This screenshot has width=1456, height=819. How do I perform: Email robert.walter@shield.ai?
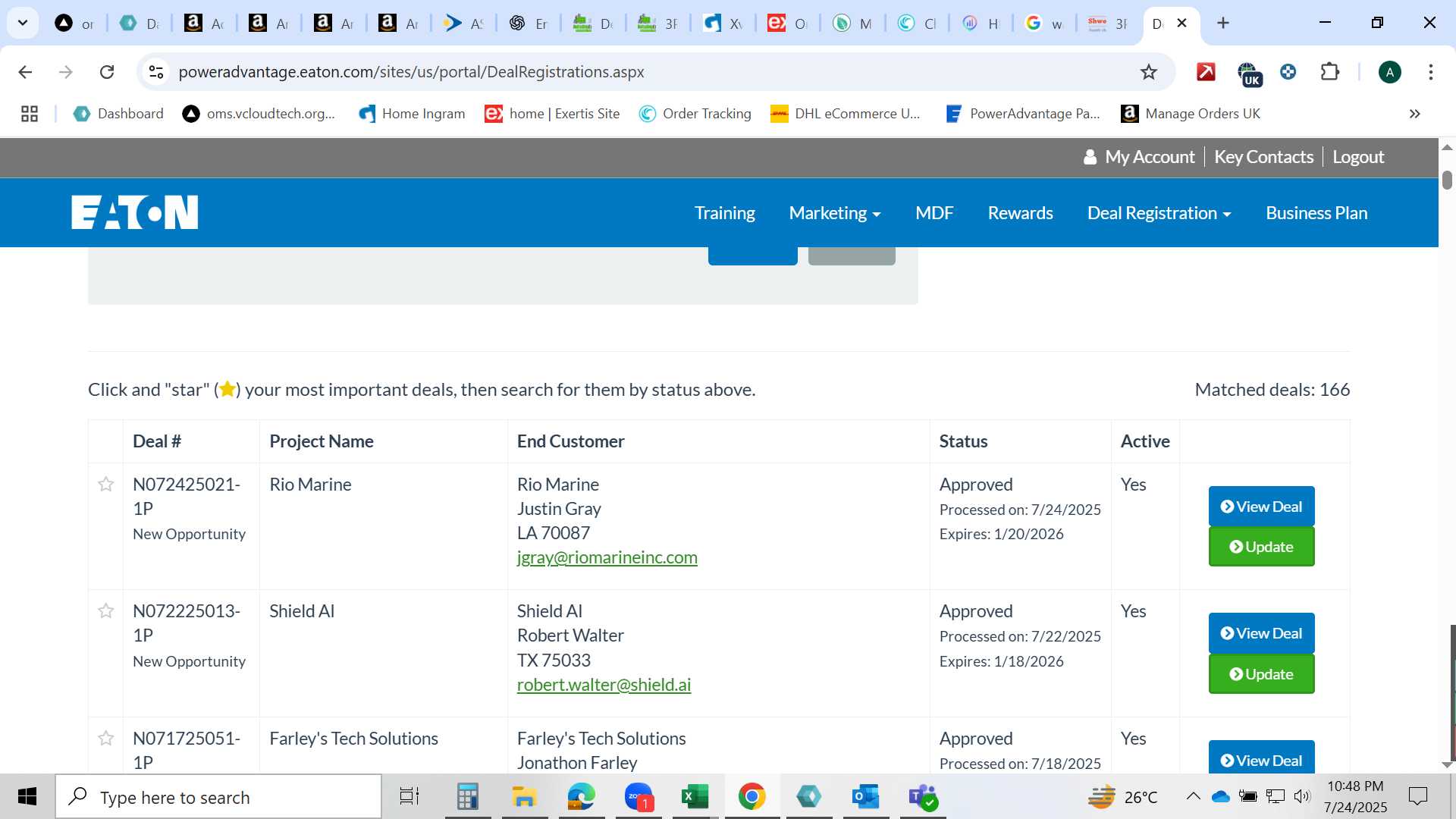coord(604,685)
